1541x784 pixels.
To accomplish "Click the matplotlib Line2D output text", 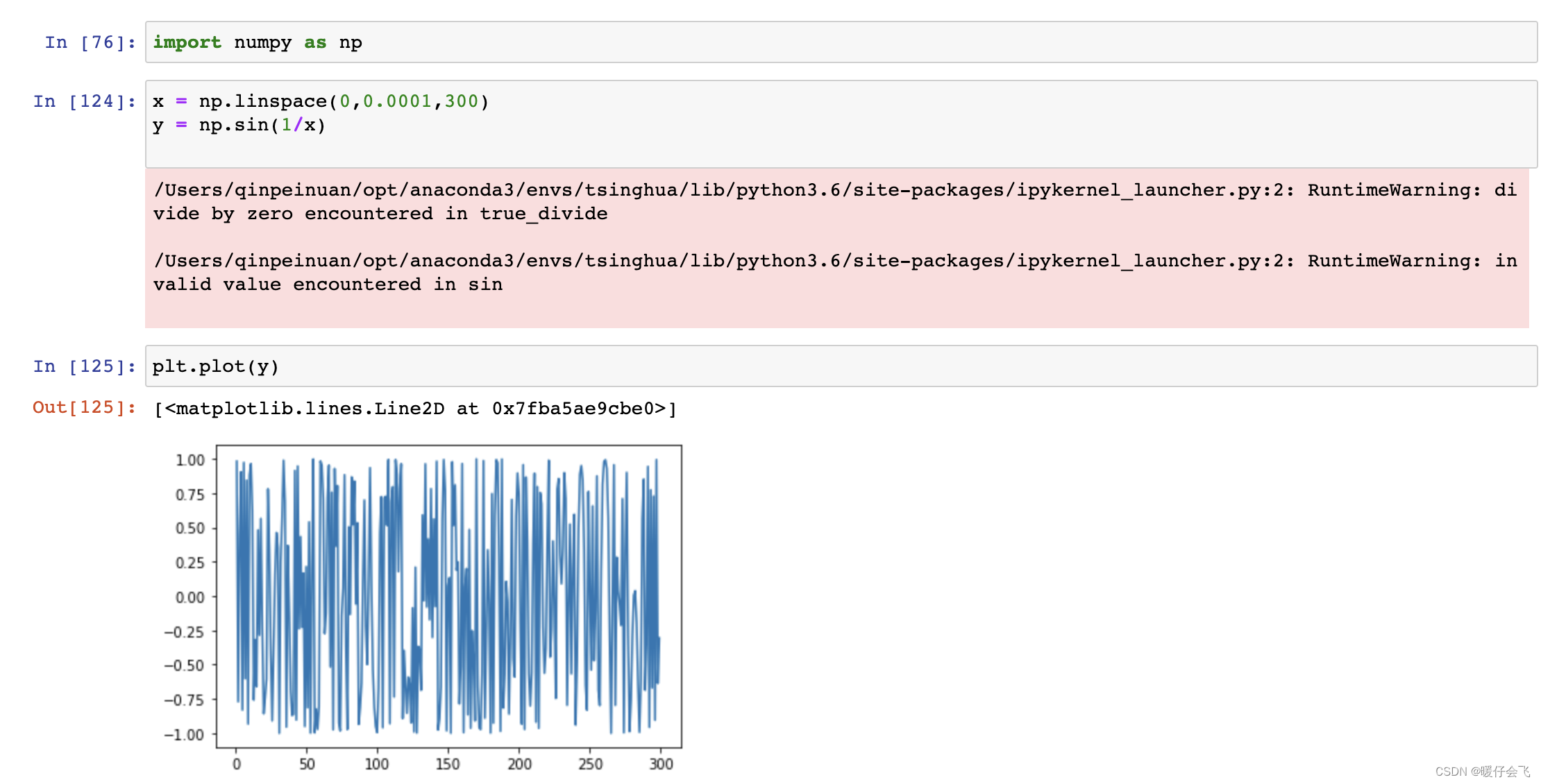I will 415,409.
